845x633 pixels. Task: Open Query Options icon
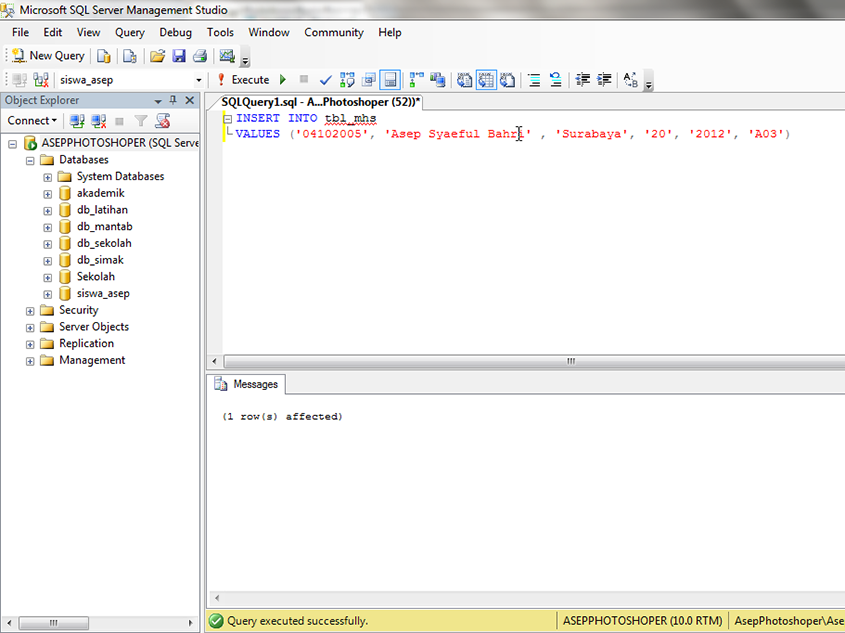click(369, 80)
